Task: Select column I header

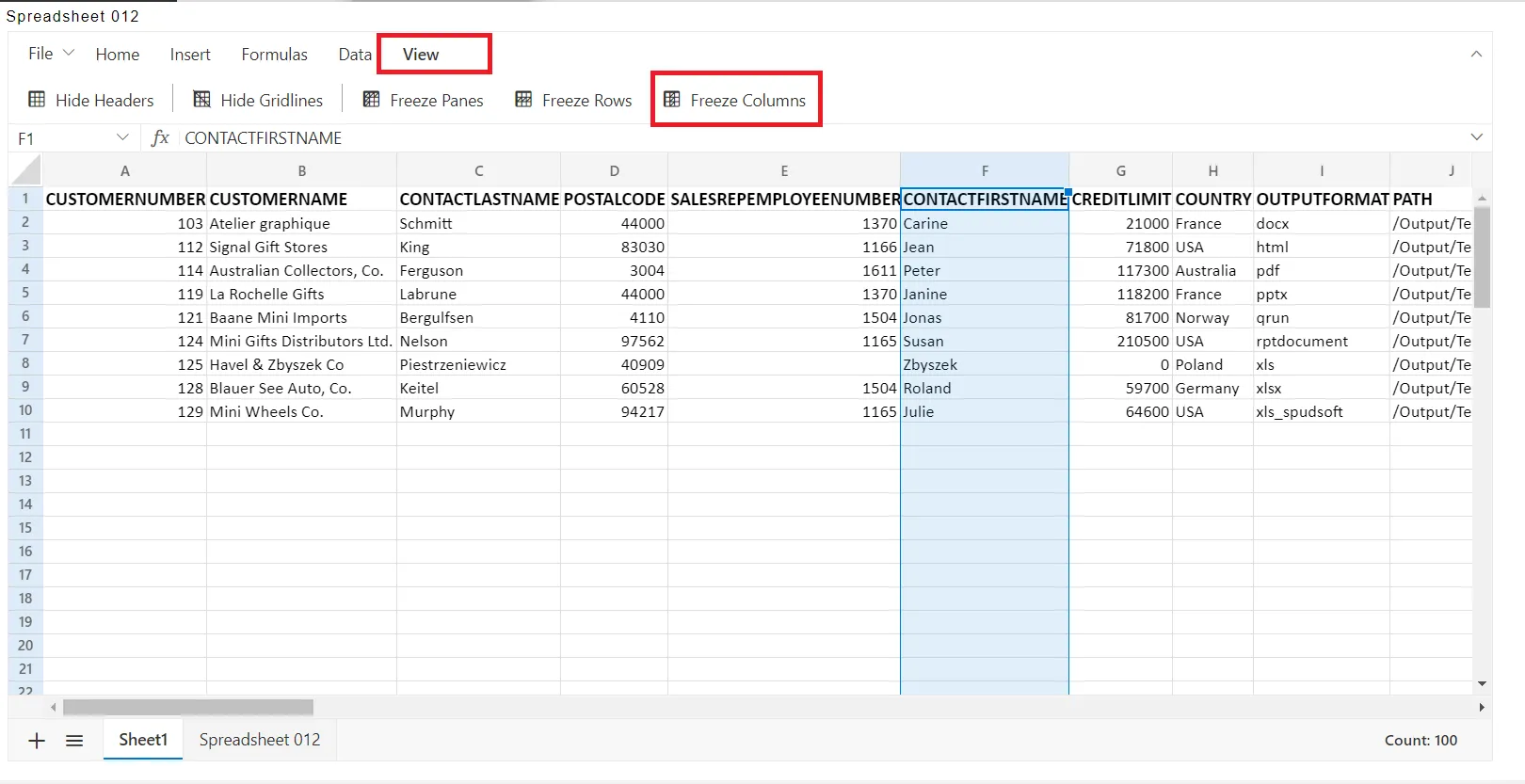Action: click(1322, 170)
